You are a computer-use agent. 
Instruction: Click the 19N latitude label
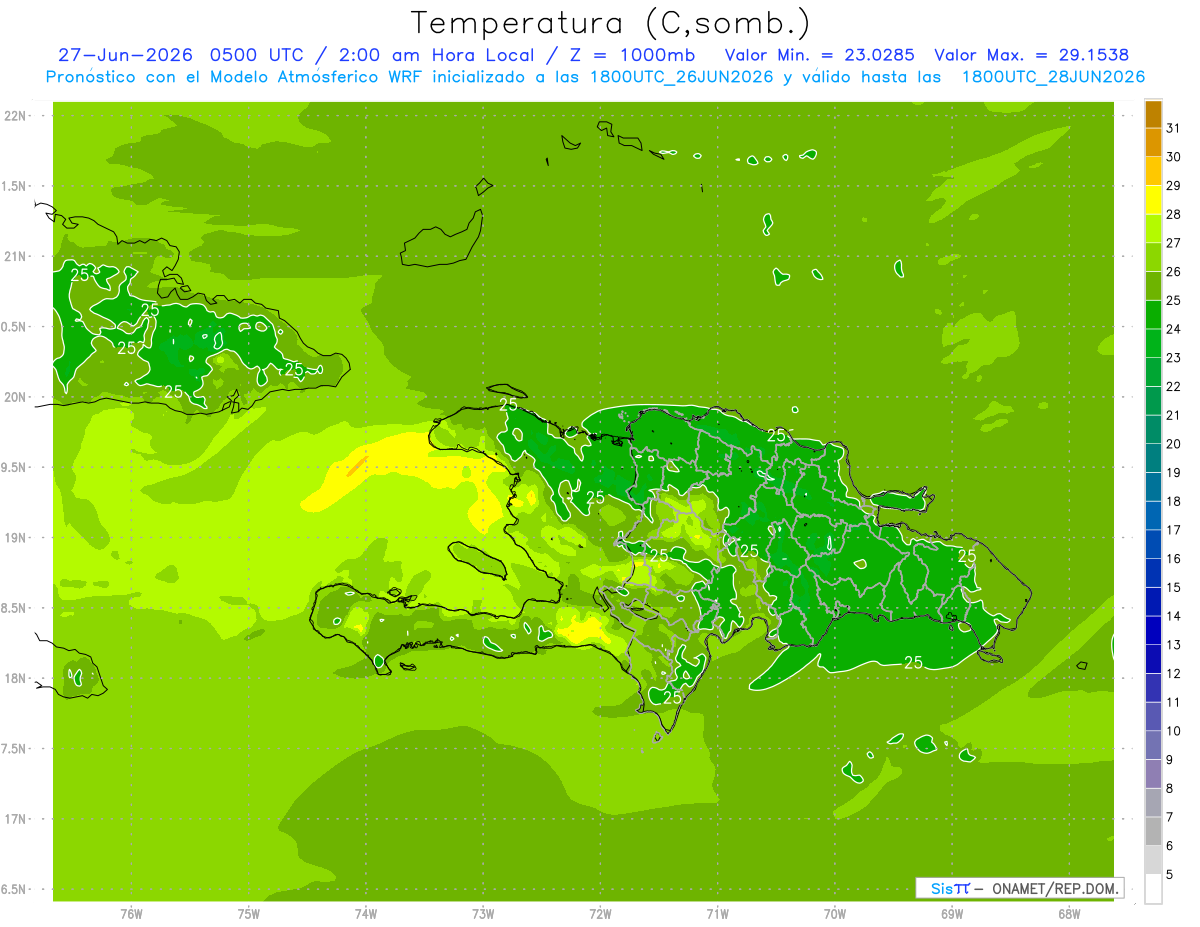14,537
